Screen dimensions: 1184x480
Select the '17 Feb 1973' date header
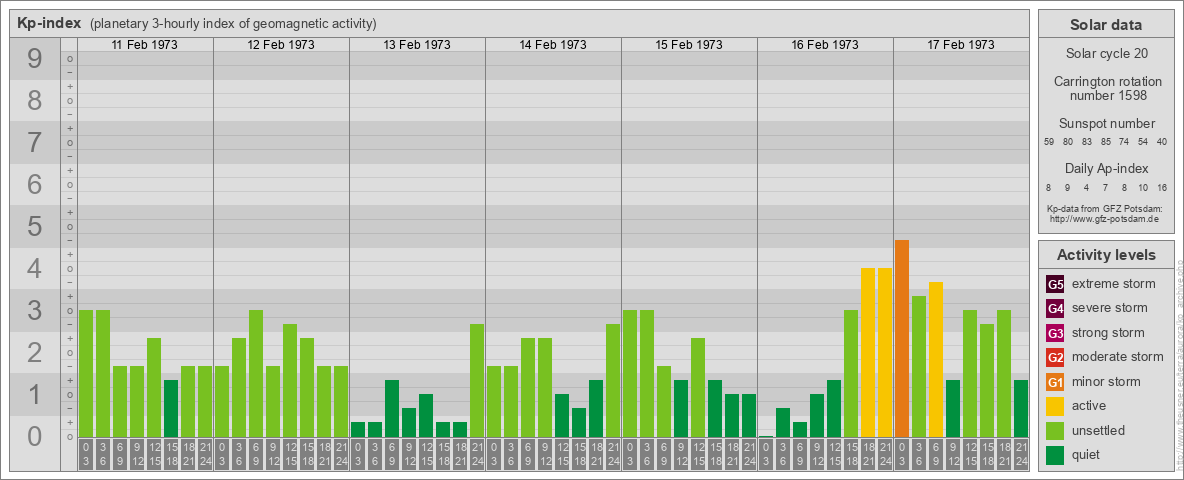pyautogui.click(x=960, y=45)
